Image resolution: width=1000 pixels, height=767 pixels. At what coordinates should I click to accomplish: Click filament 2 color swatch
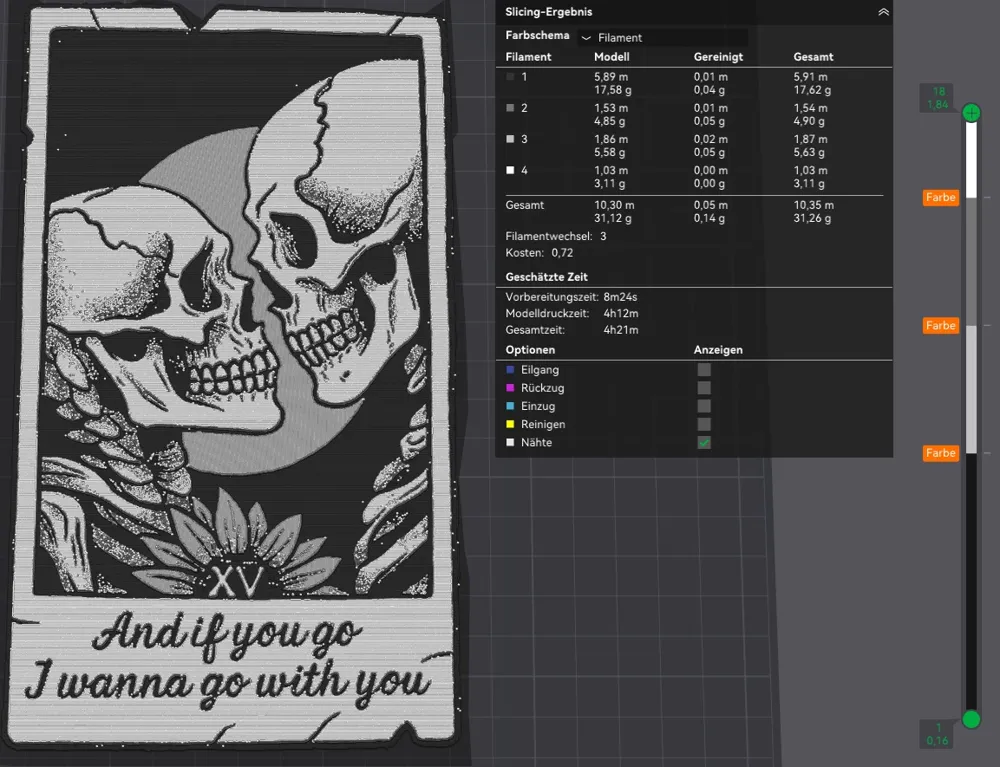510,108
